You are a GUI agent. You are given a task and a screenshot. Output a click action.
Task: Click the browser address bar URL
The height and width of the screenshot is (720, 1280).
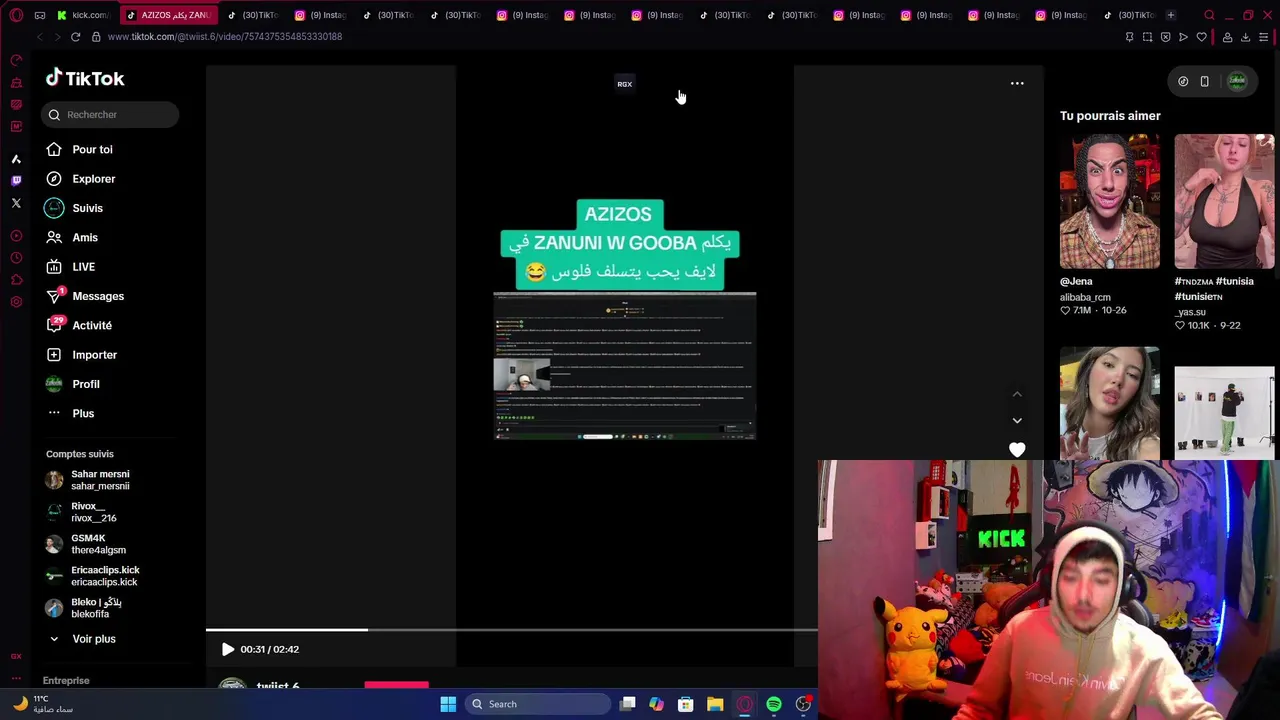224,37
